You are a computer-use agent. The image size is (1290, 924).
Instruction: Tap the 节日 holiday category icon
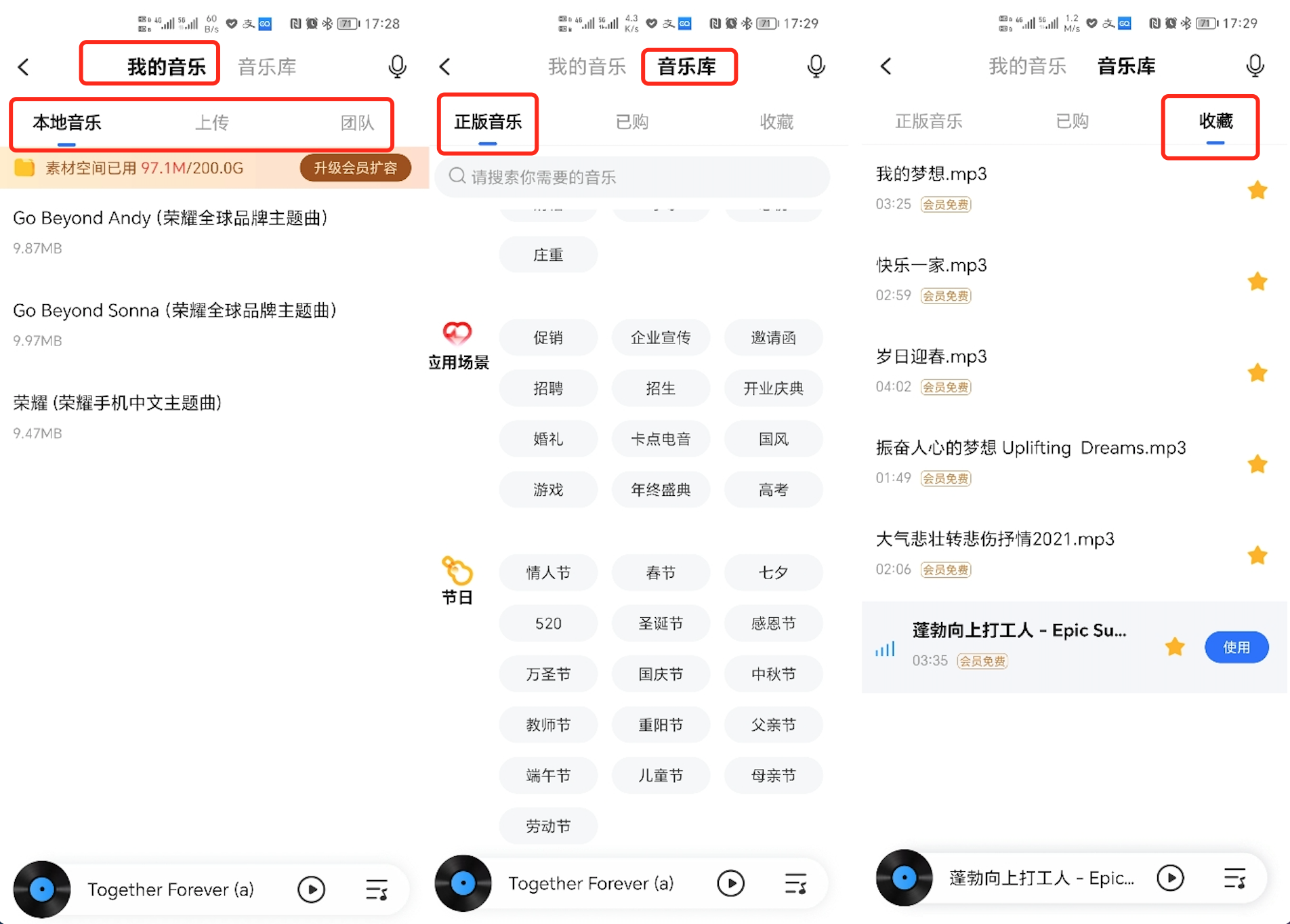(x=457, y=571)
